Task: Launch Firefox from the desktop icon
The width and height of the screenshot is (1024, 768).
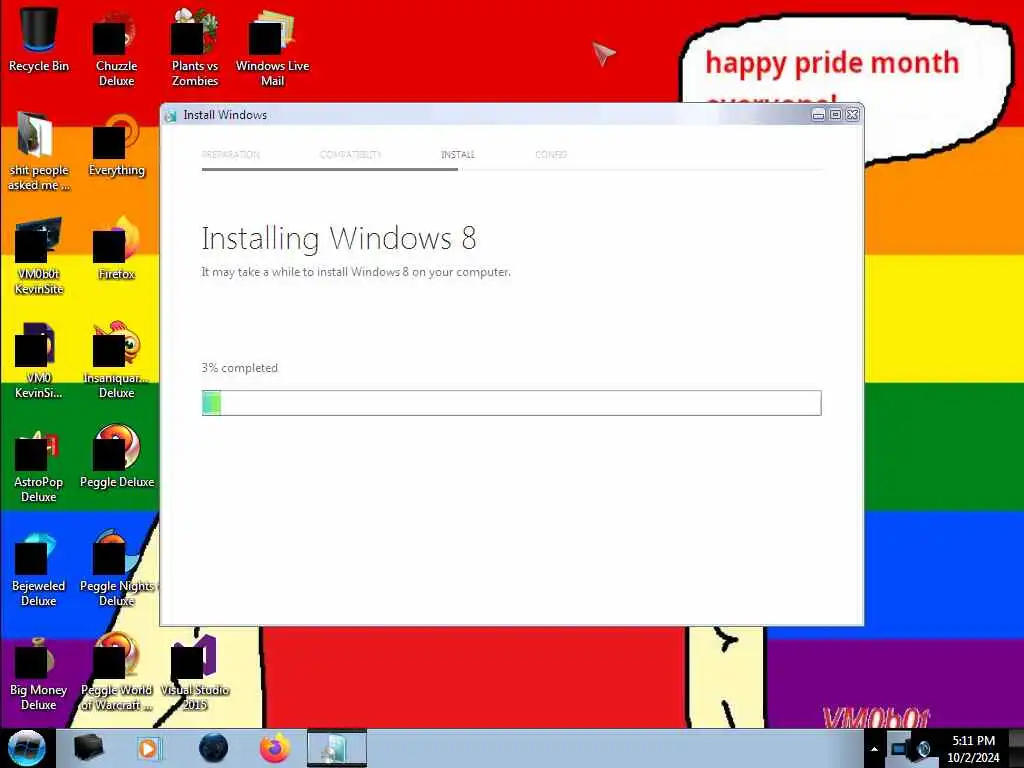Action: click(x=116, y=249)
